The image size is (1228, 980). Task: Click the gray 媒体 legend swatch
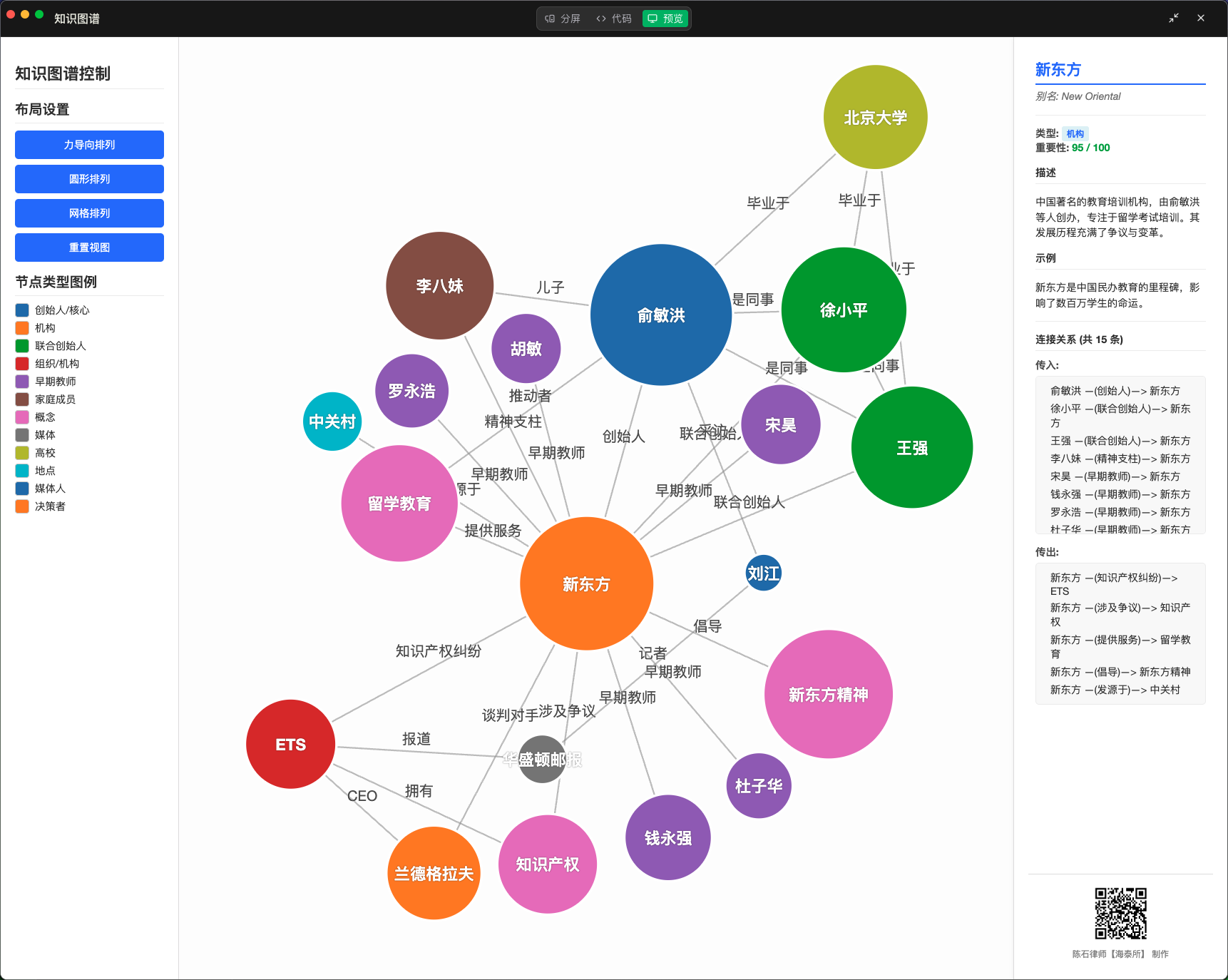(x=22, y=435)
